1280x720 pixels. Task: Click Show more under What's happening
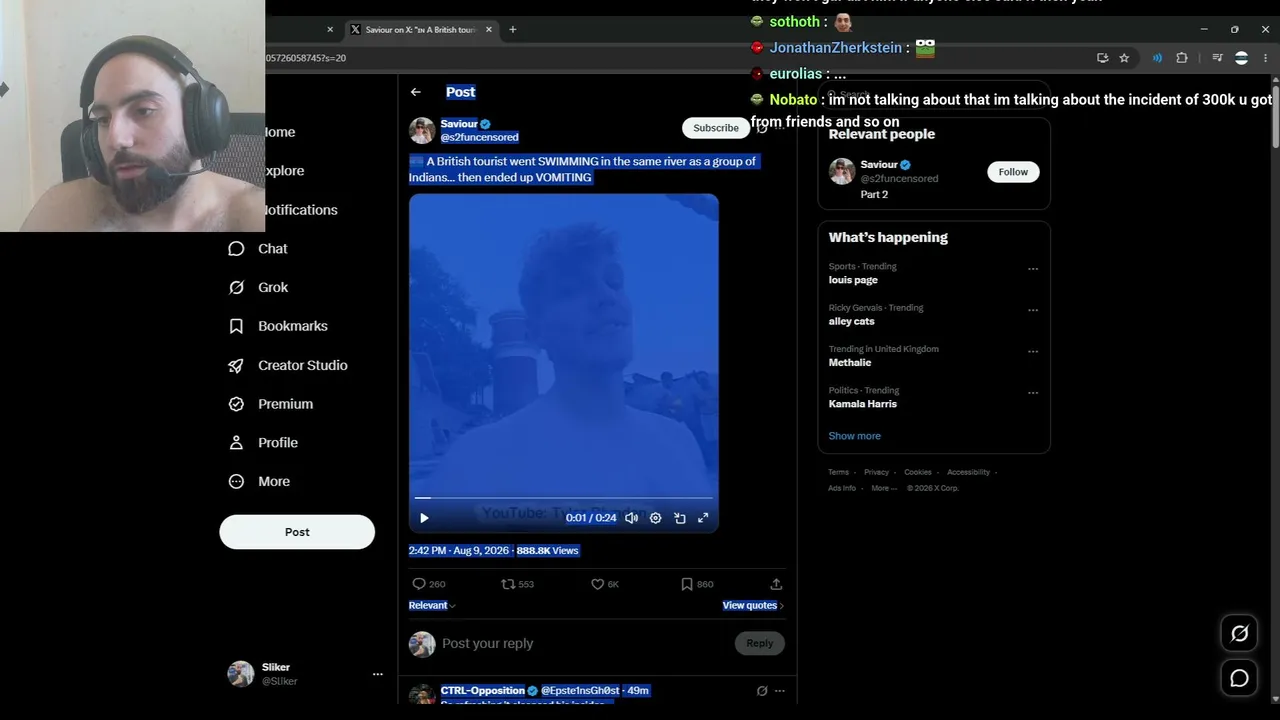point(855,436)
